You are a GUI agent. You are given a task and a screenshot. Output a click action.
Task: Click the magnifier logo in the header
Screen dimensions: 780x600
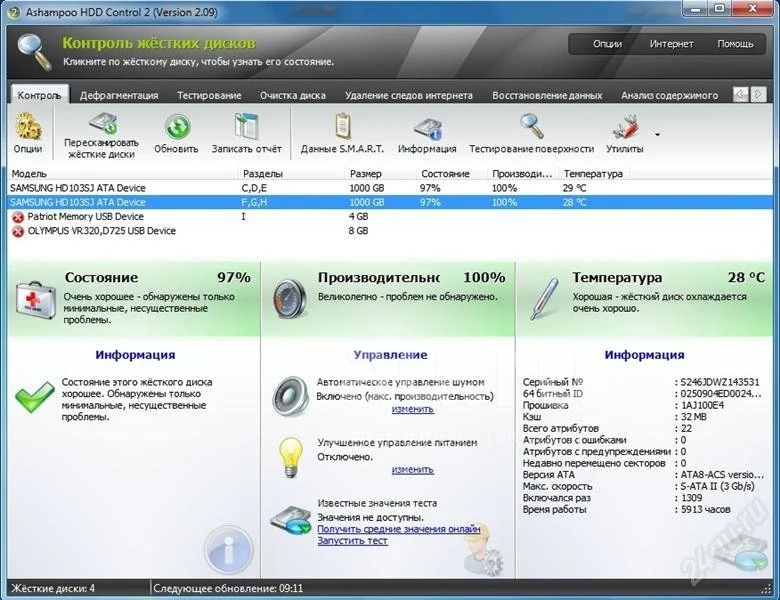[35, 51]
